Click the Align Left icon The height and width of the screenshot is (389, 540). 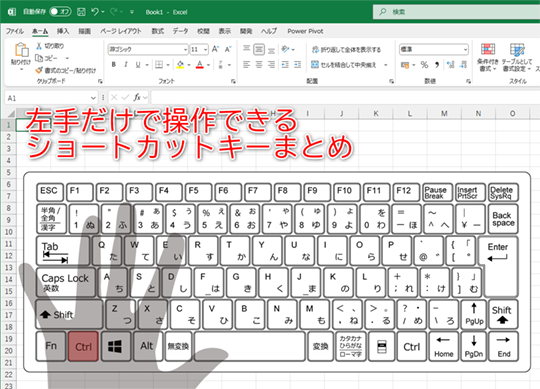[247, 64]
